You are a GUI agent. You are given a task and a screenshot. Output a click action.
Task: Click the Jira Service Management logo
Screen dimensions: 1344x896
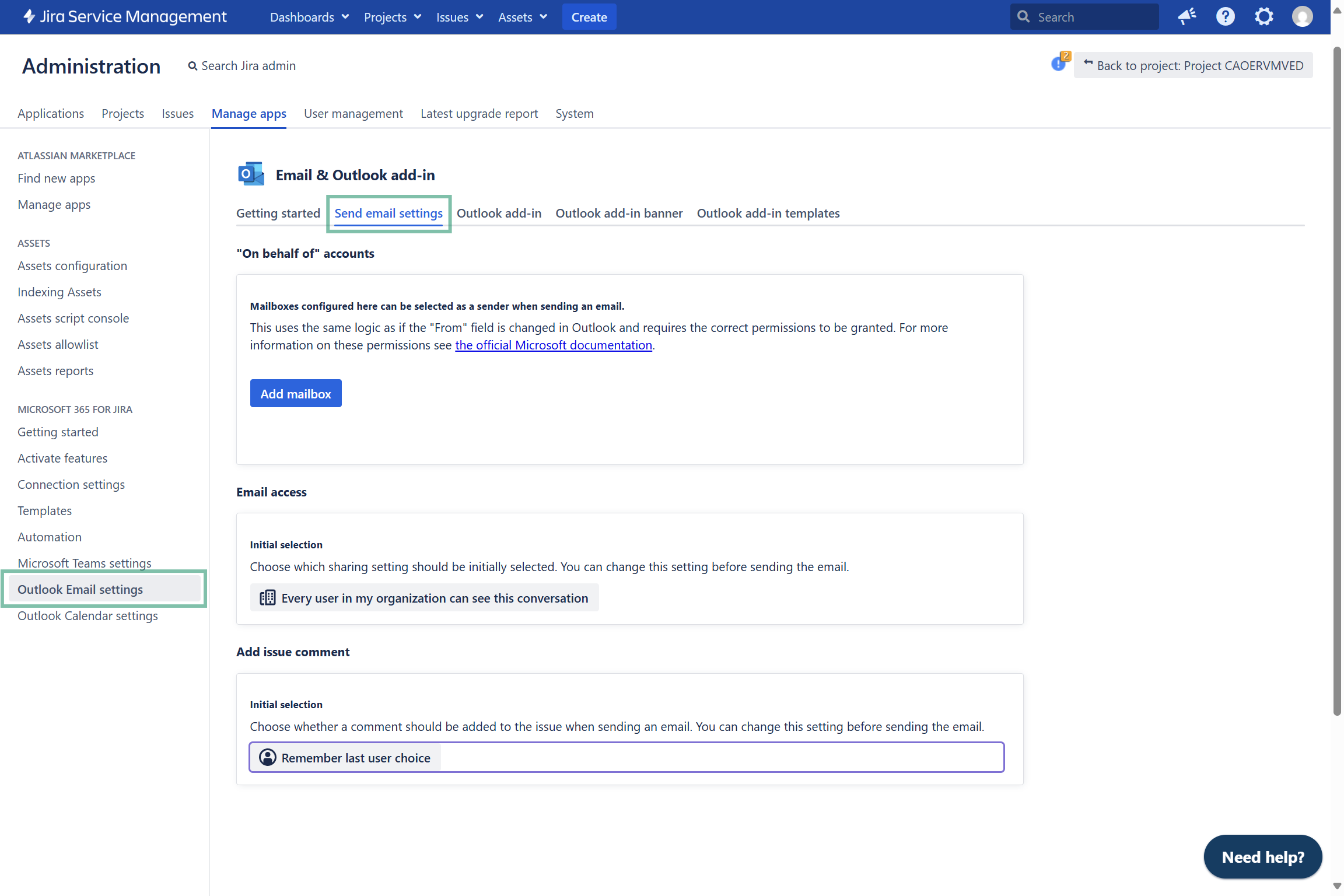coord(125,17)
